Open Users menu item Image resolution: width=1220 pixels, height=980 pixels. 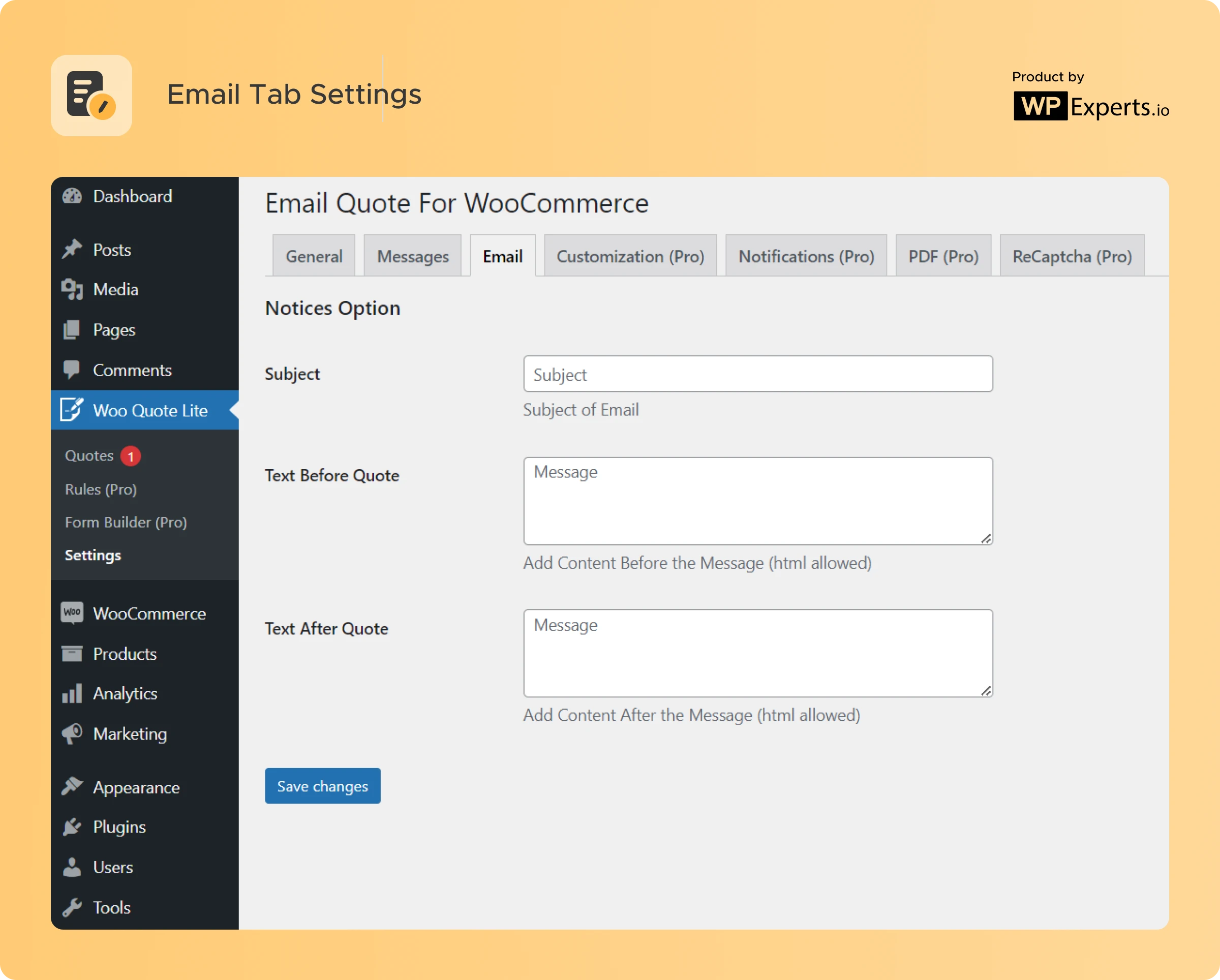pos(145,867)
